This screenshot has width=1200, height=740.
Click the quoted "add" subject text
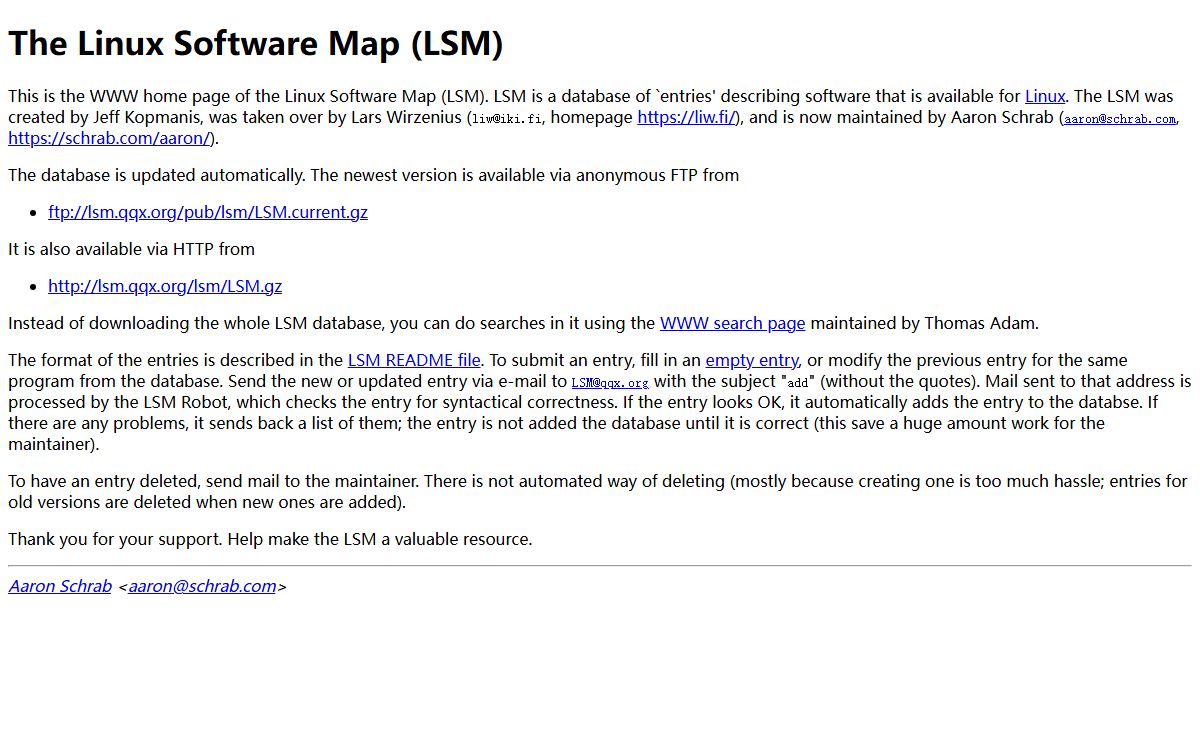pyautogui.click(x=798, y=383)
